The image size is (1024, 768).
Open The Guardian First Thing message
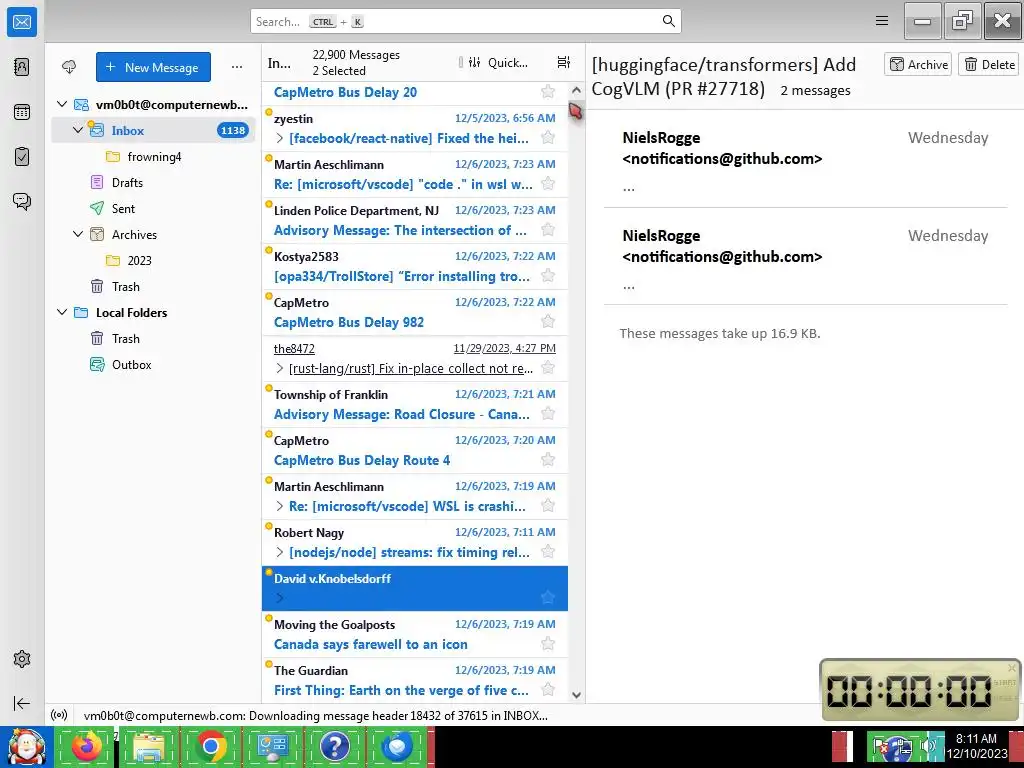[415, 680]
